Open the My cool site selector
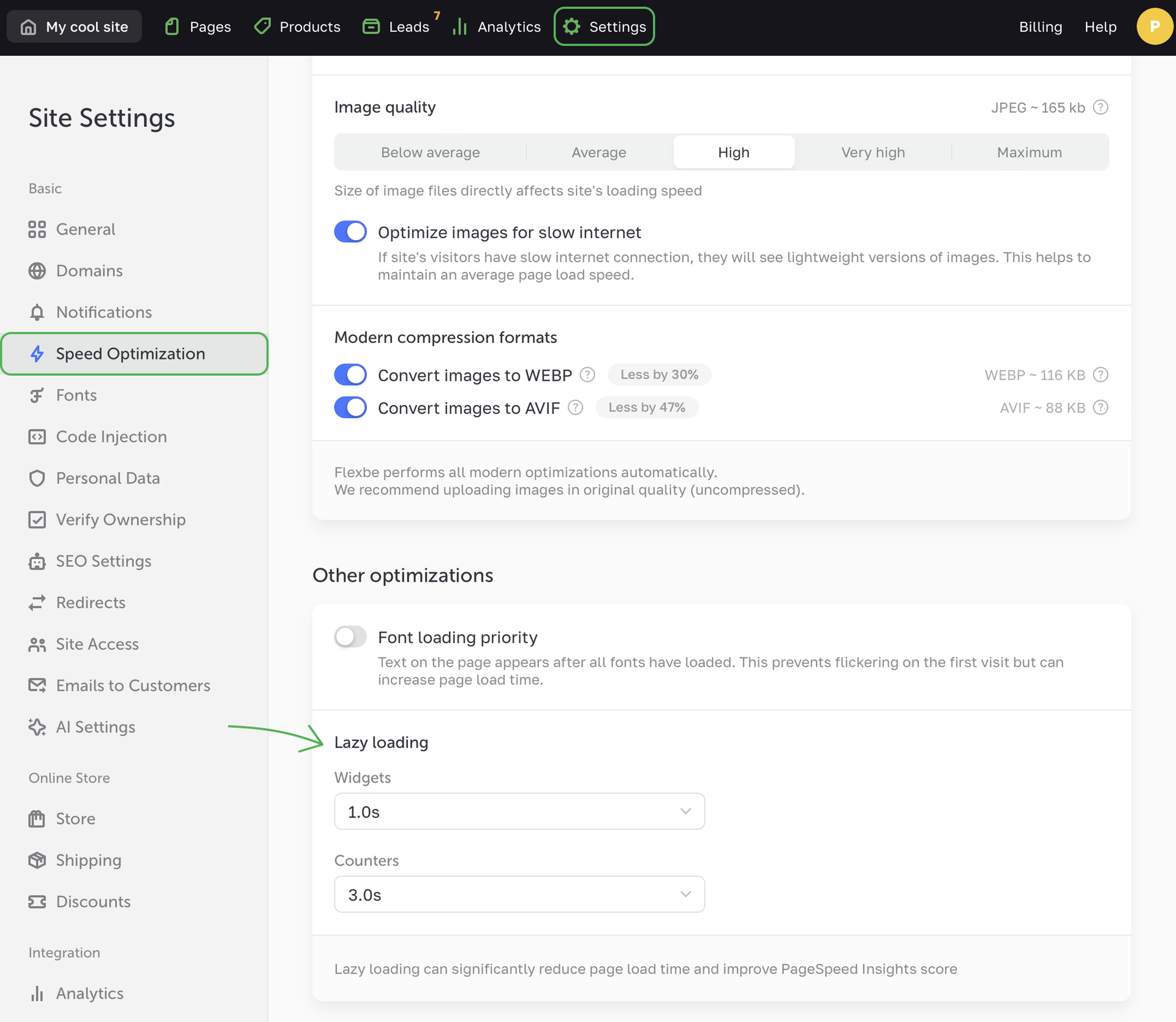The width and height of the screenshot is (1176, 1022). pyautogui.click(x=74, y=27)
